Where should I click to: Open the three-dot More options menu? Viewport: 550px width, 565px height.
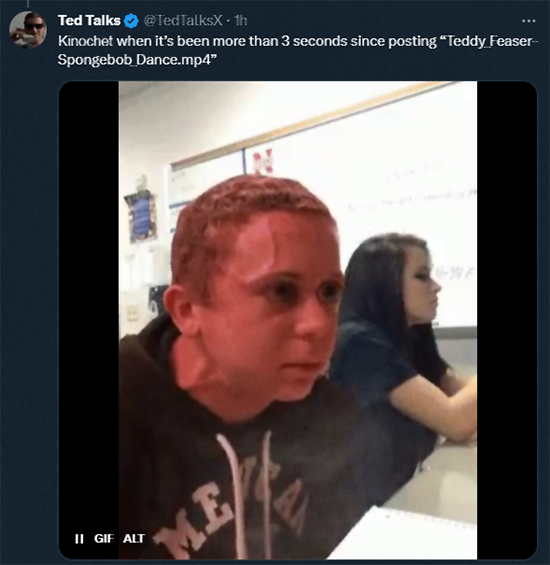(x=528, y=21)
